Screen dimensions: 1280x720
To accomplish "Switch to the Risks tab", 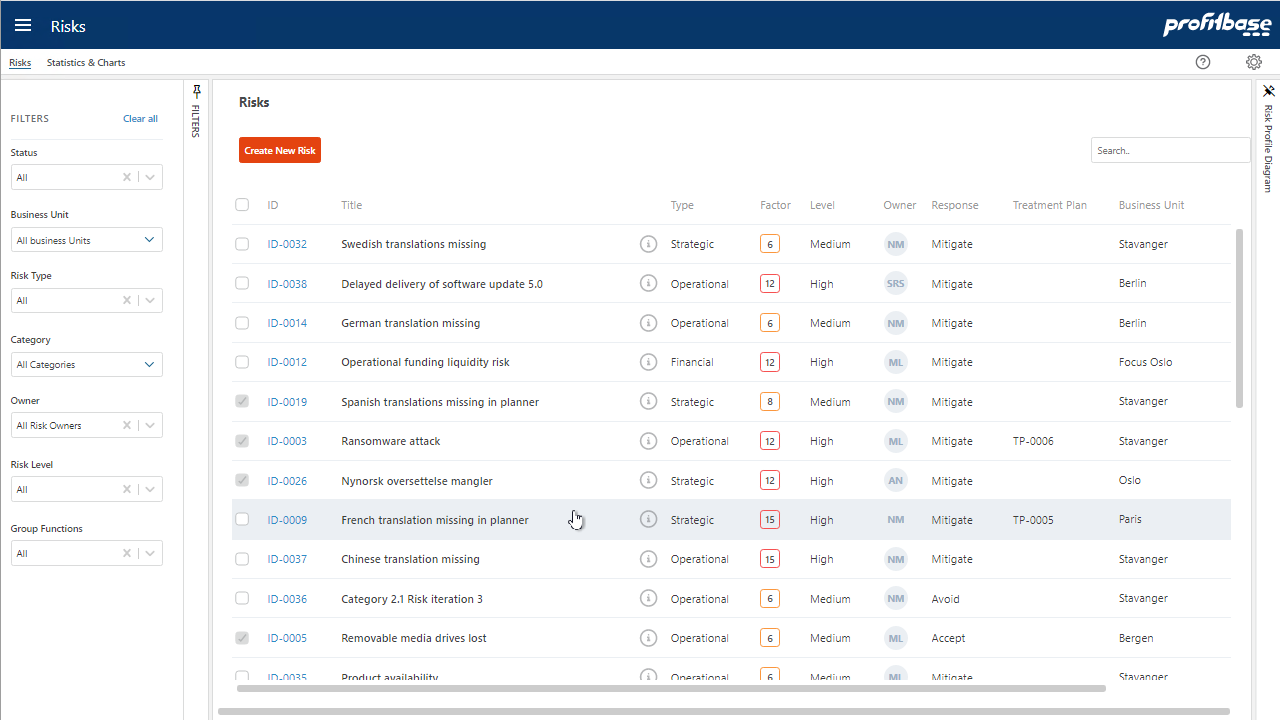I will (x=20, y=62).
